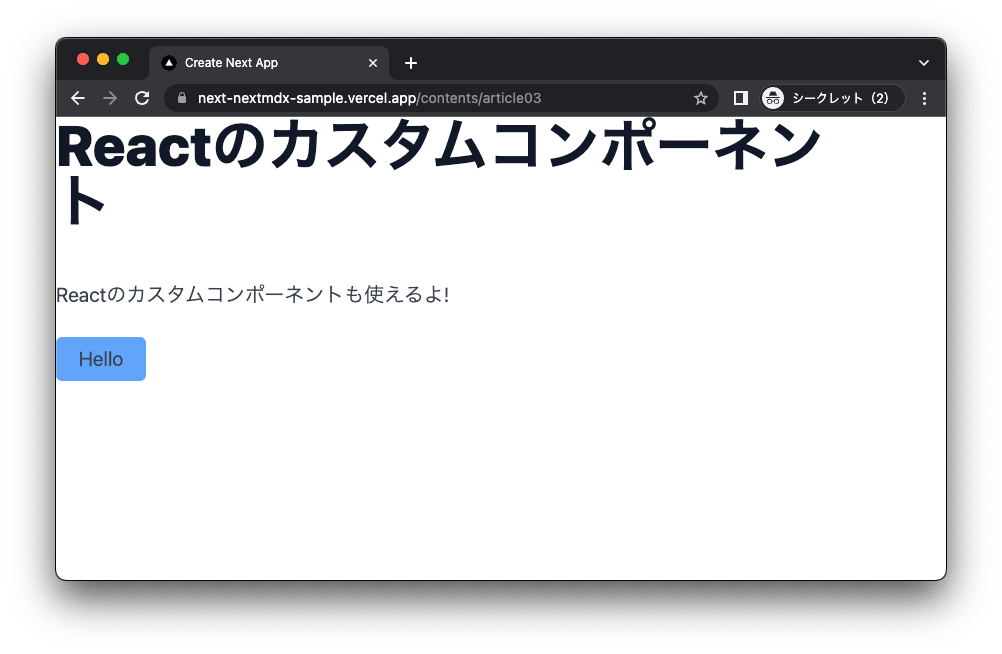This screenshot has height=654, width=1002.
Task: Click the green fullscreen window button
Action: tap(123, 59)
